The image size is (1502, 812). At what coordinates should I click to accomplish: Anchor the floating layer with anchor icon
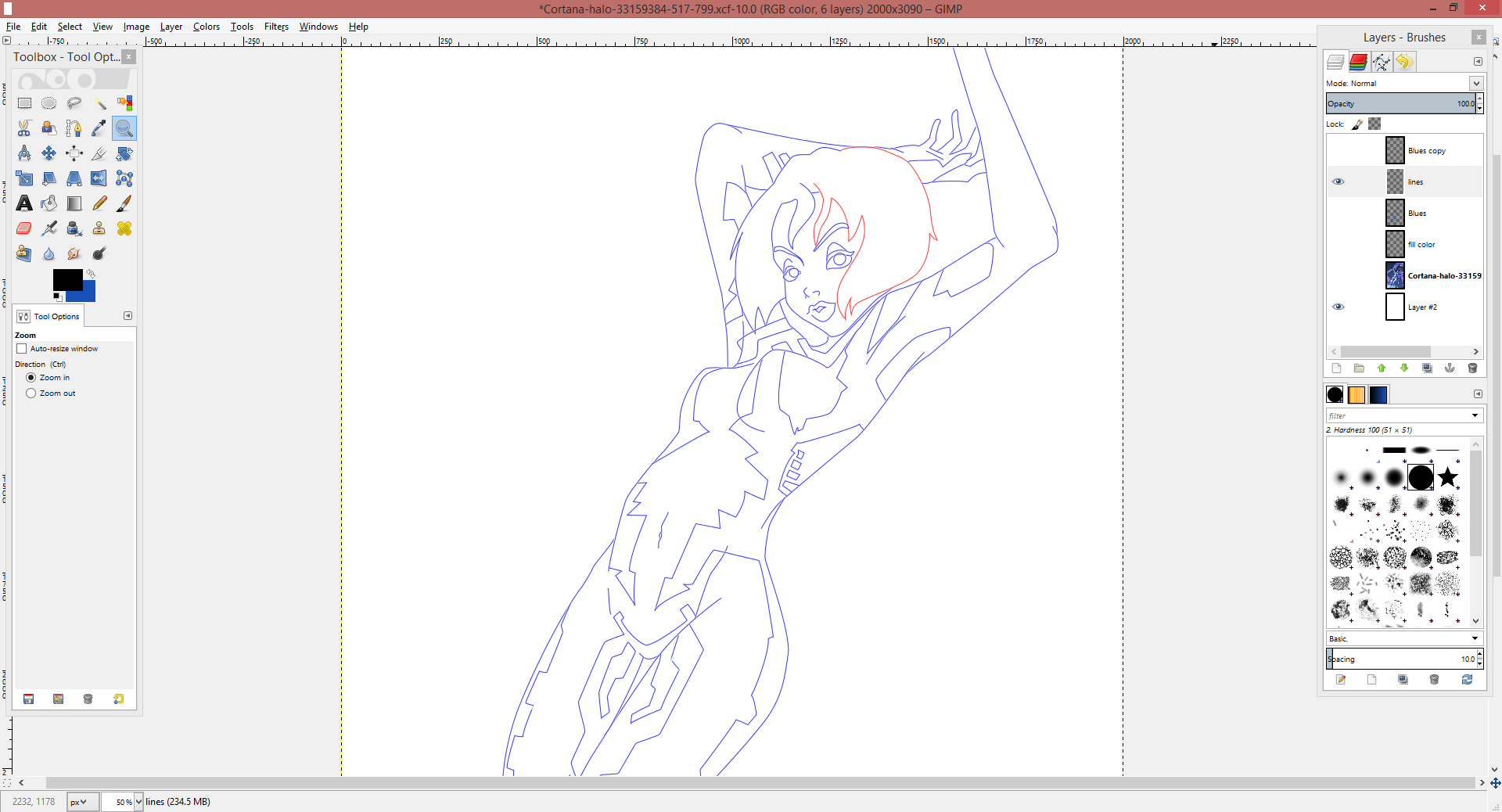[1450, 368]
